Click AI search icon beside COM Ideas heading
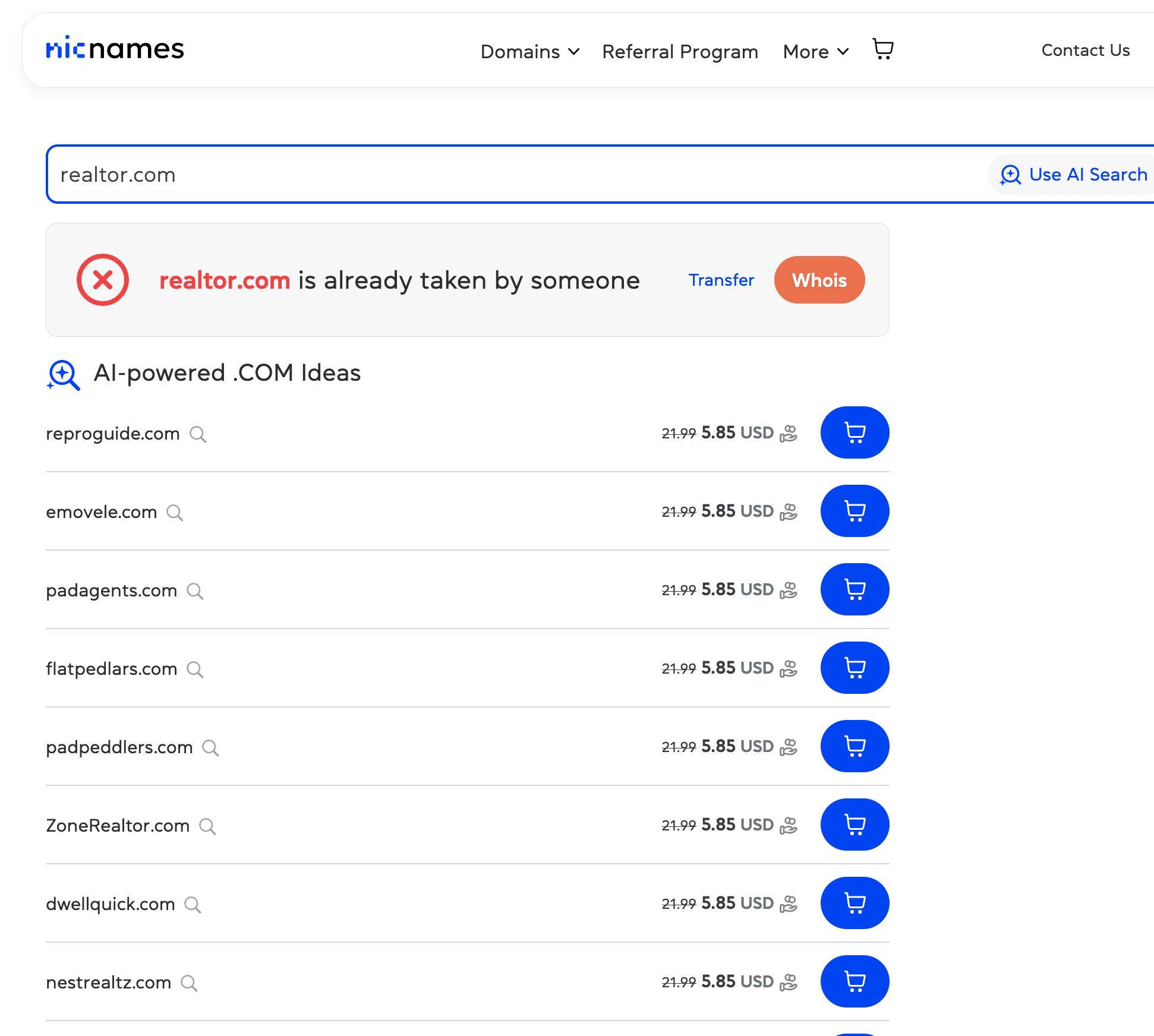 63,375
